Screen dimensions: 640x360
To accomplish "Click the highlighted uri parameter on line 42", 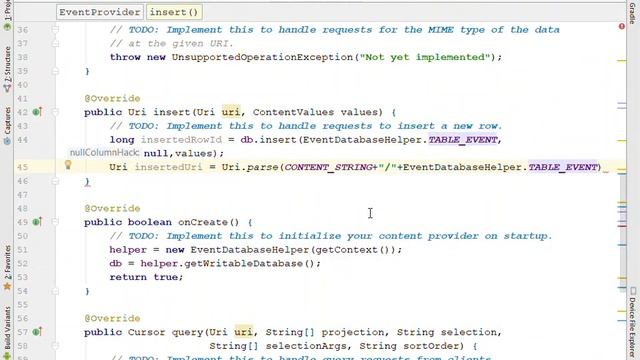I will coord(231,112).
